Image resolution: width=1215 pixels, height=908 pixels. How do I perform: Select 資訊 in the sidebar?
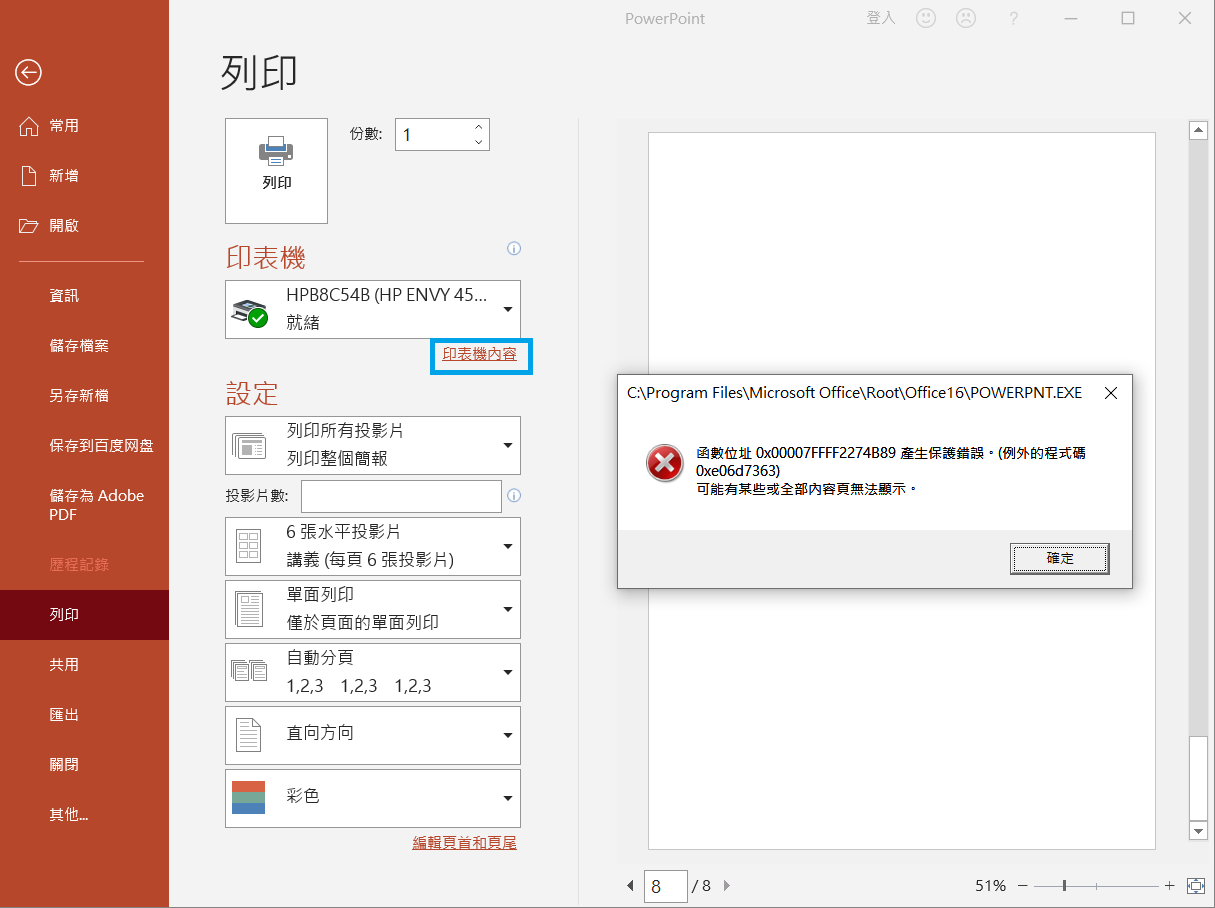(x=84, y=295)
